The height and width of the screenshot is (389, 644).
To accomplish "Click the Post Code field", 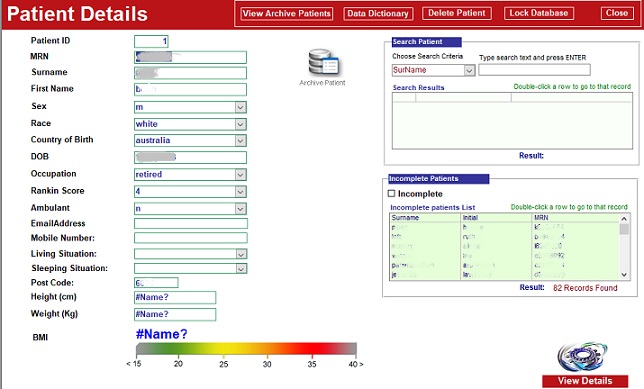I will point(156,283).
